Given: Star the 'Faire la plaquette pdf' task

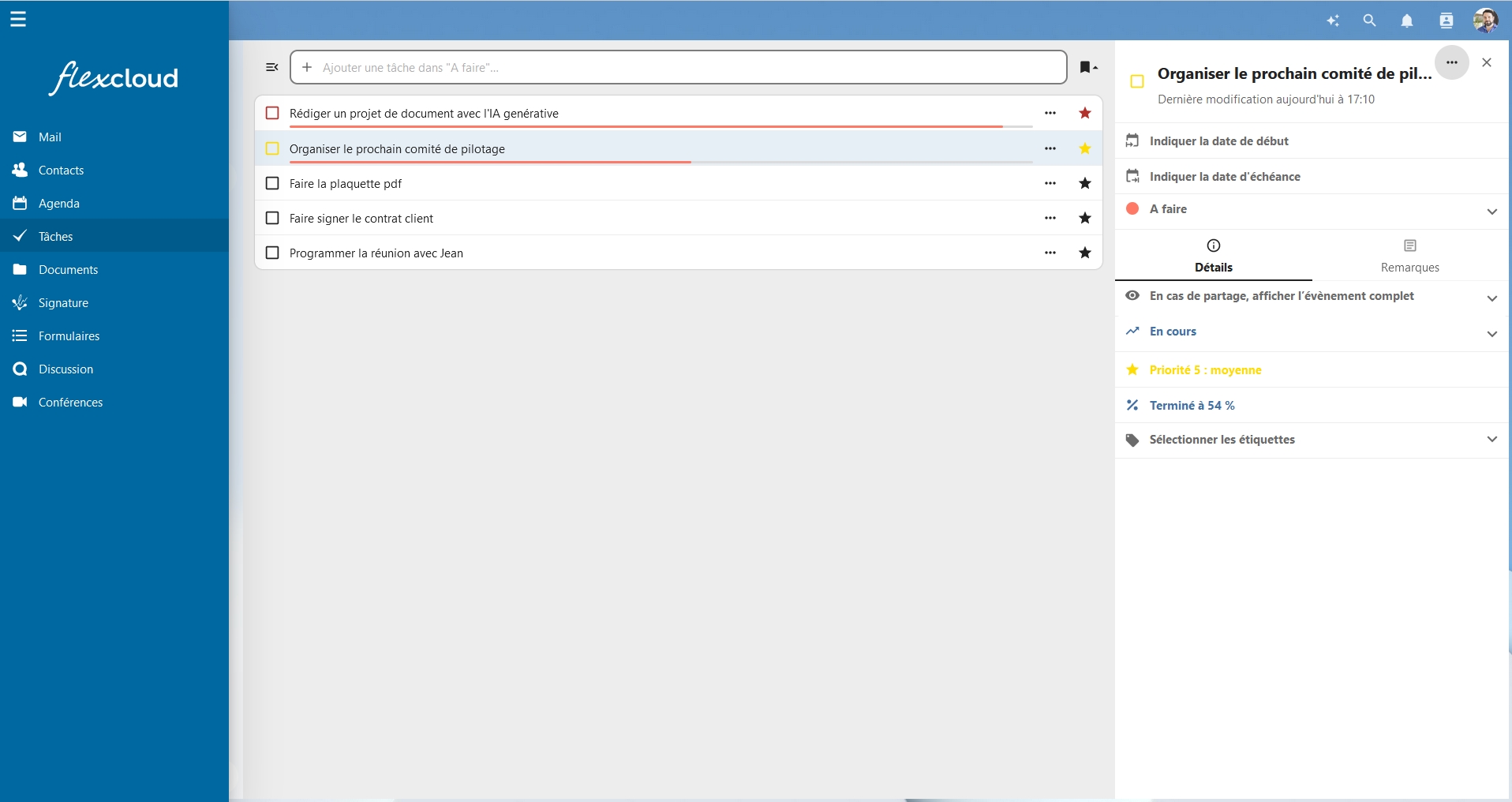Looking at the screenshot, I should [x=1085, y=183].
